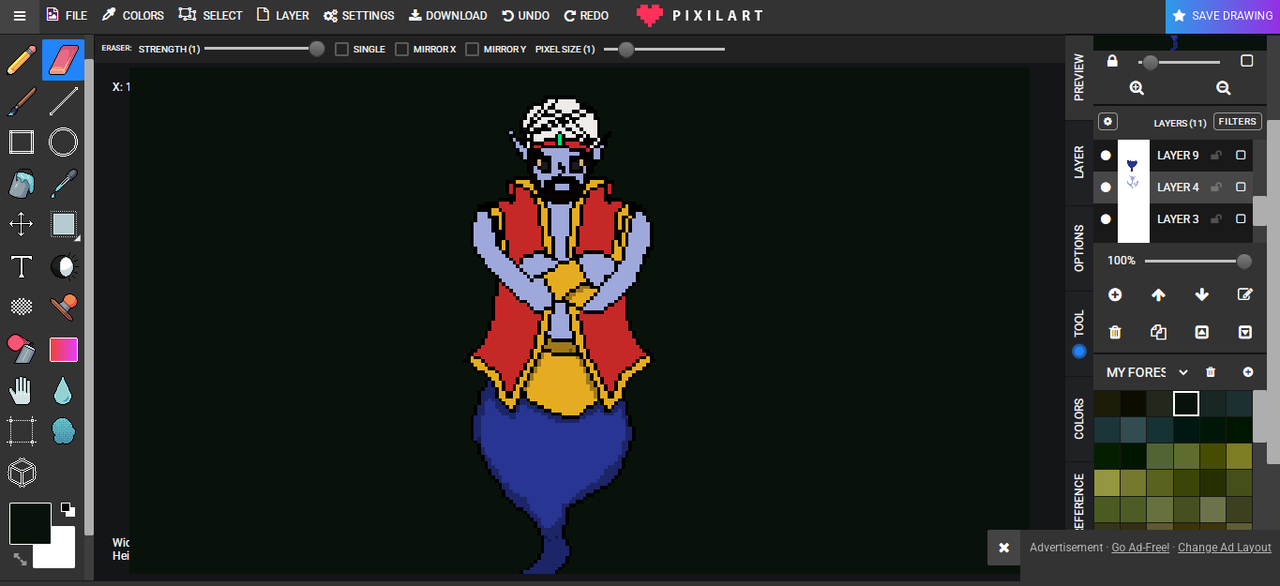Zoom out on the preview
This screenshot has height=586, width=1280.
[x=1223, y=88]
